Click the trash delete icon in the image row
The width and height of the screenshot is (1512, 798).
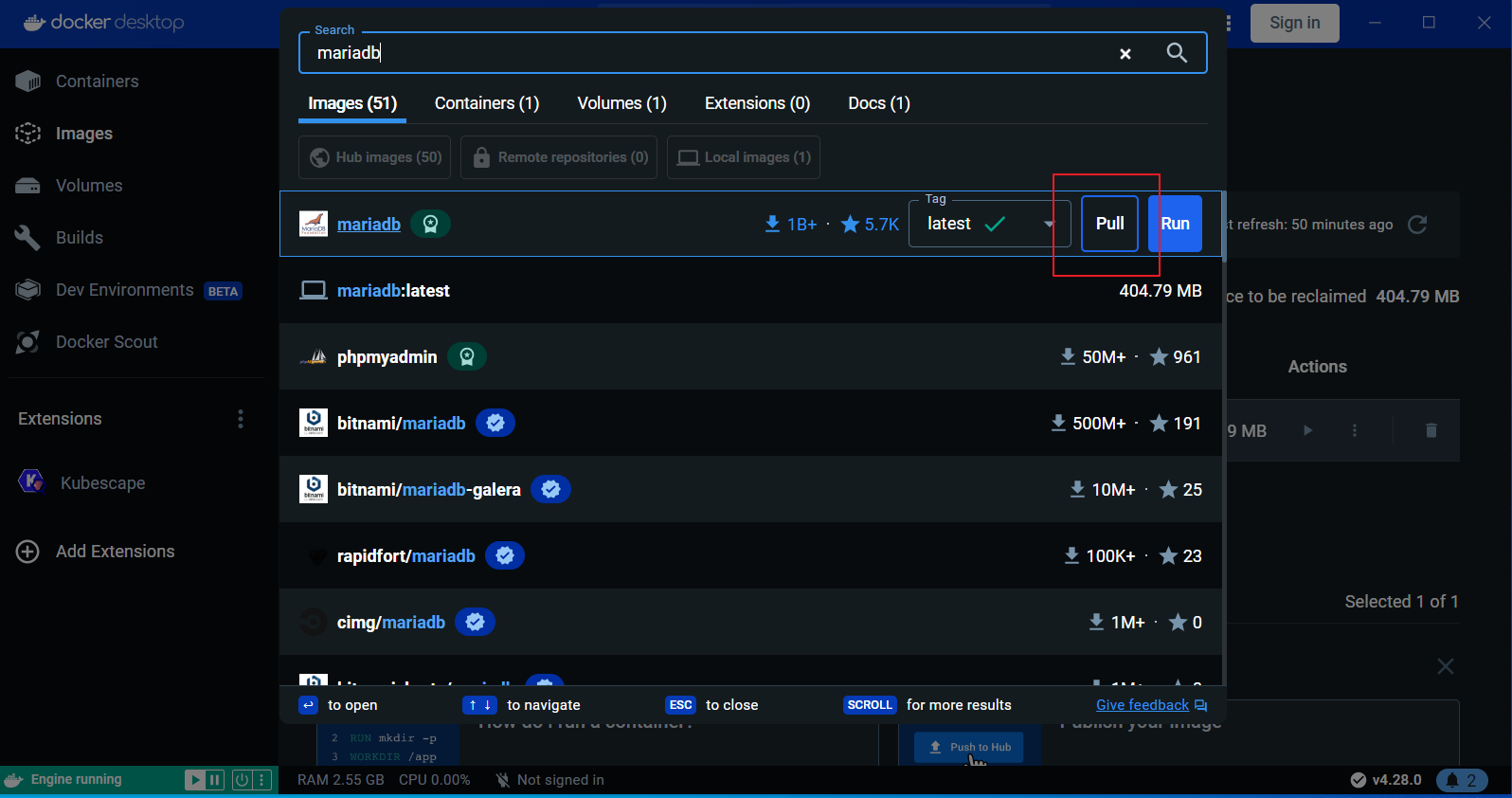1431,430
